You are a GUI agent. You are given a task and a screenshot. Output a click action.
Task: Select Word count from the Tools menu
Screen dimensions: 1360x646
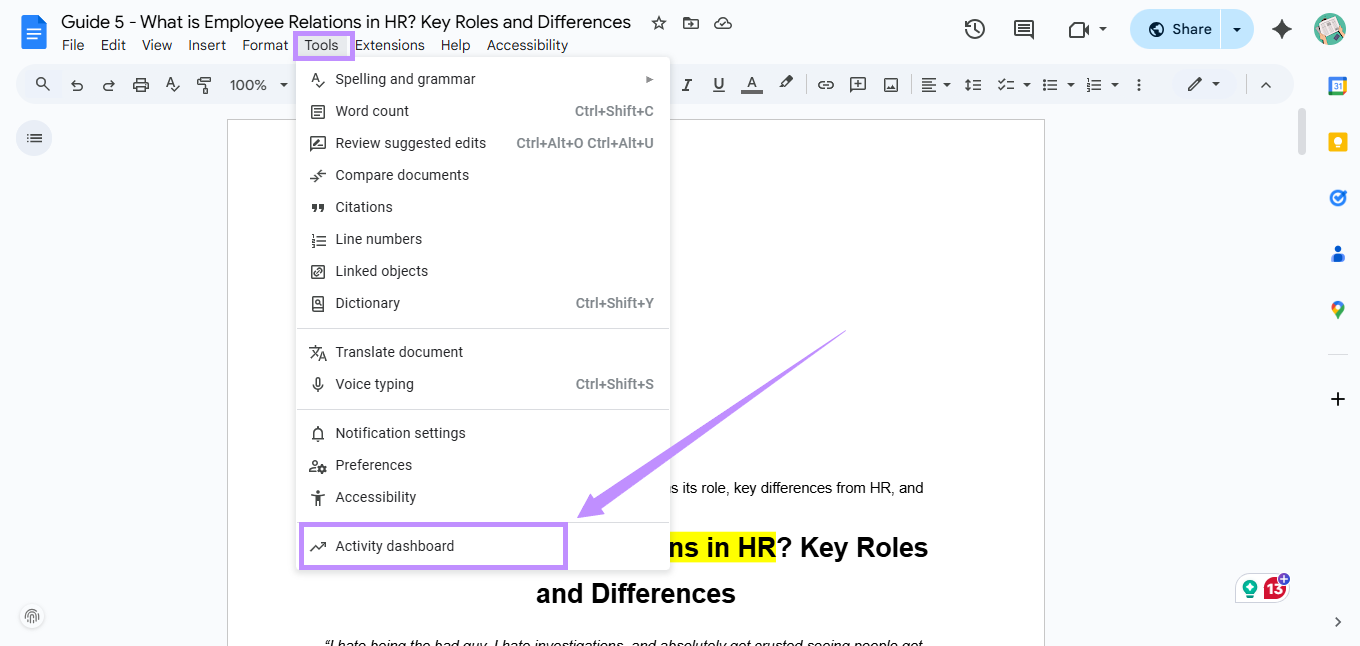point(371,111)
